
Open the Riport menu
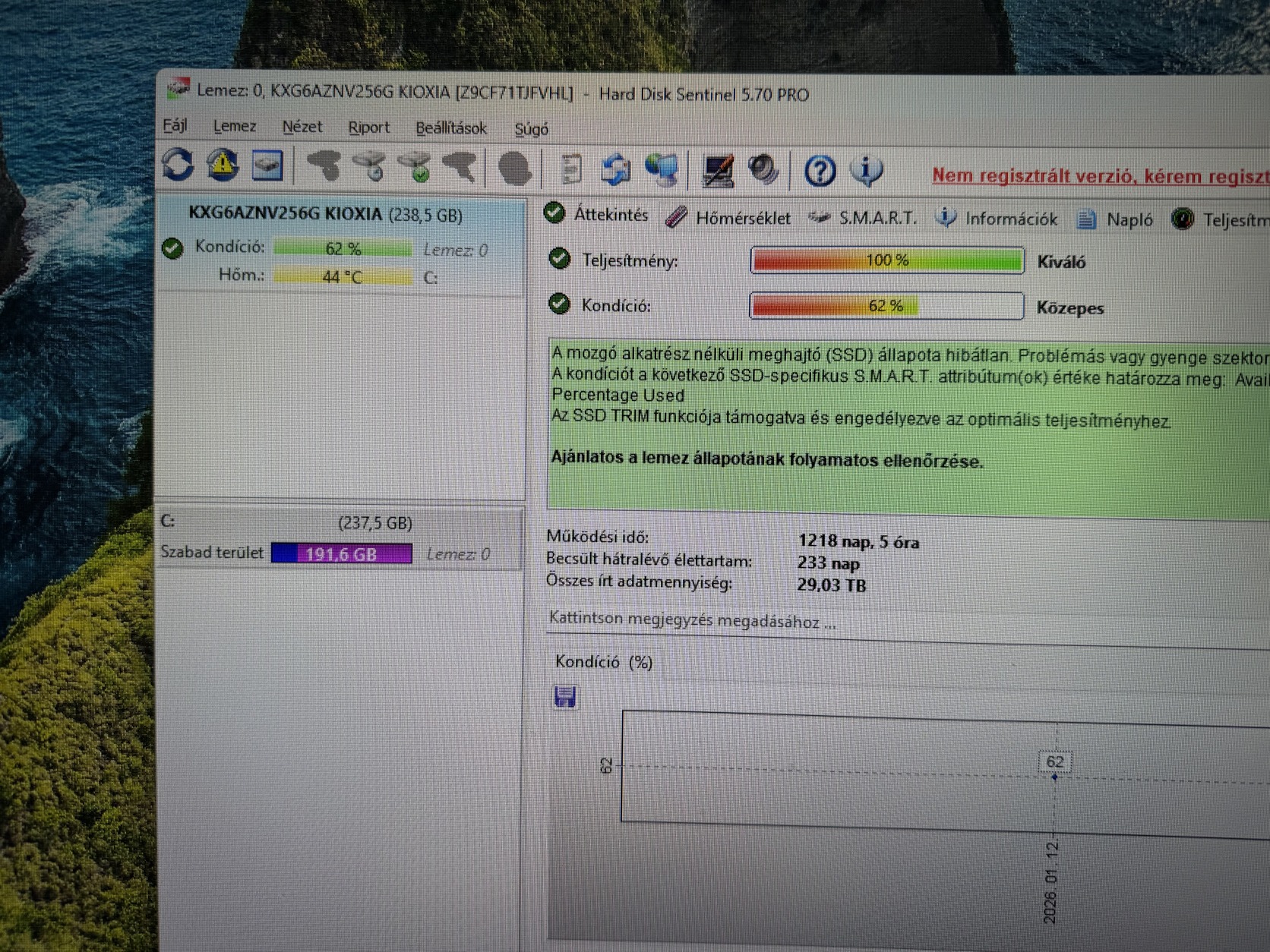point(368,128)
